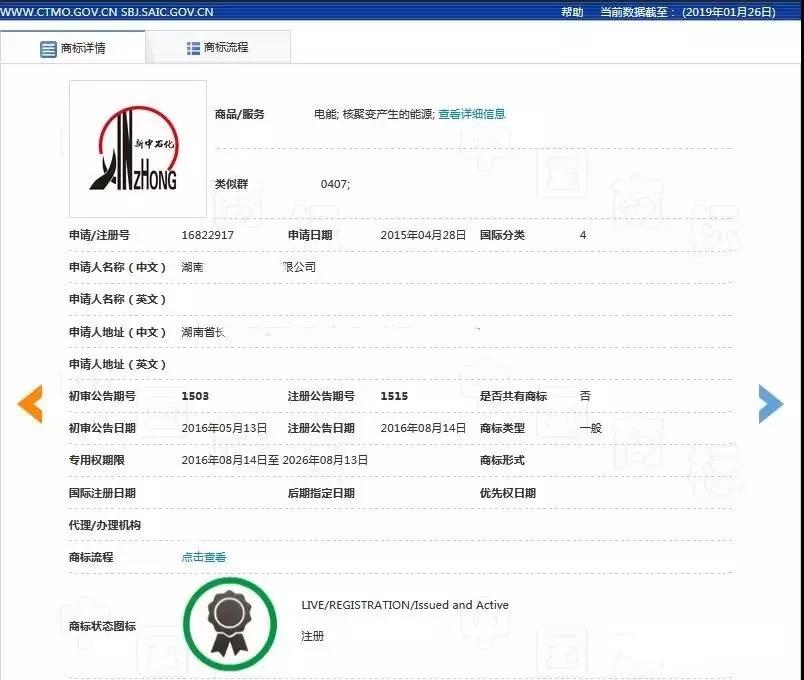
Task: Click the trademark type value 一般
Action: coord(591,428)
